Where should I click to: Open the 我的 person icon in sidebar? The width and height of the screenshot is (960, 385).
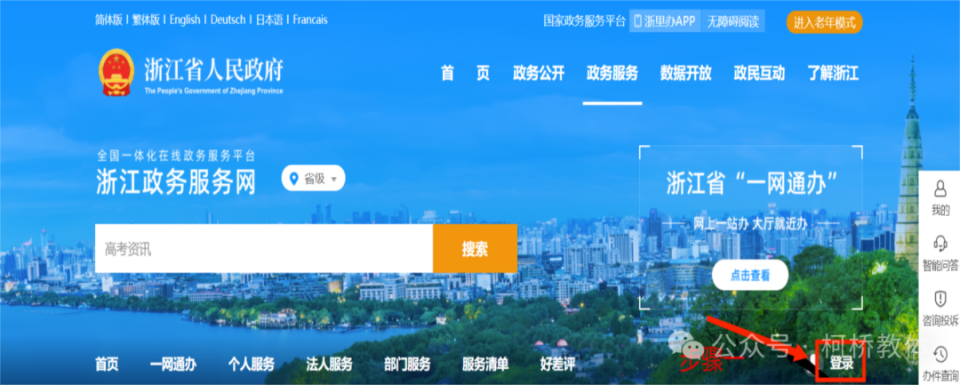coord(940,190)
